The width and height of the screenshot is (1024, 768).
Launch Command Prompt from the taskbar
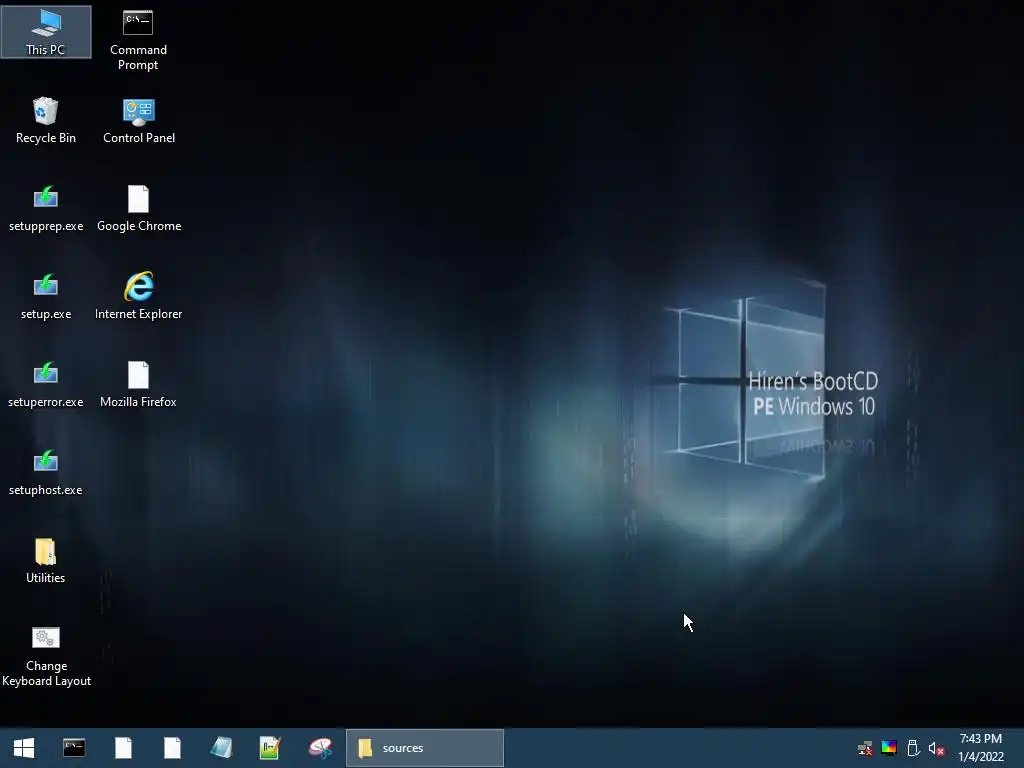click(x=74, y=748)
